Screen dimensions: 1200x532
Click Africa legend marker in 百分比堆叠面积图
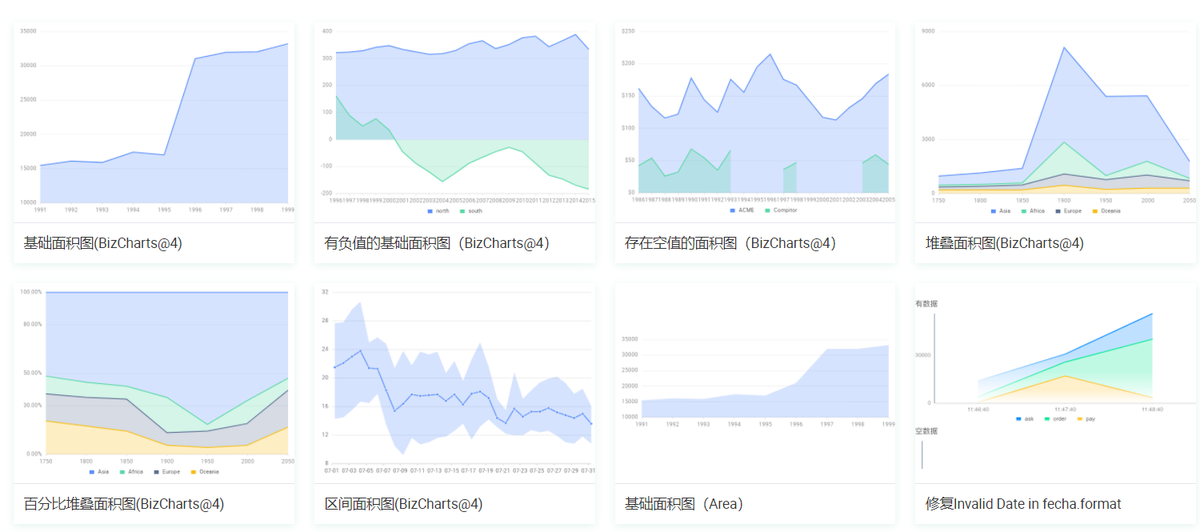pyautogui.click(x=122, y=471)
